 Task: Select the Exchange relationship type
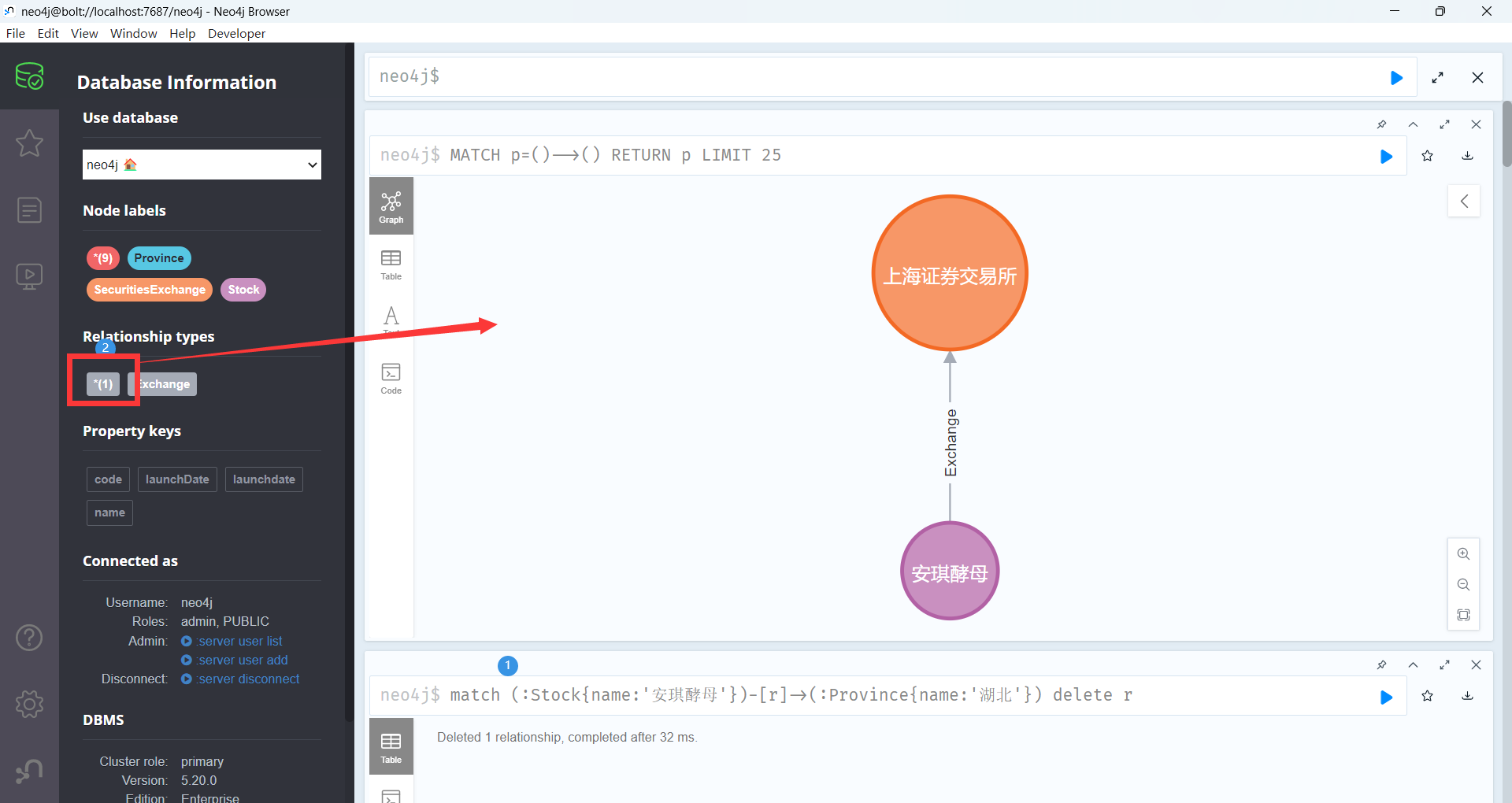coord(162,384)
